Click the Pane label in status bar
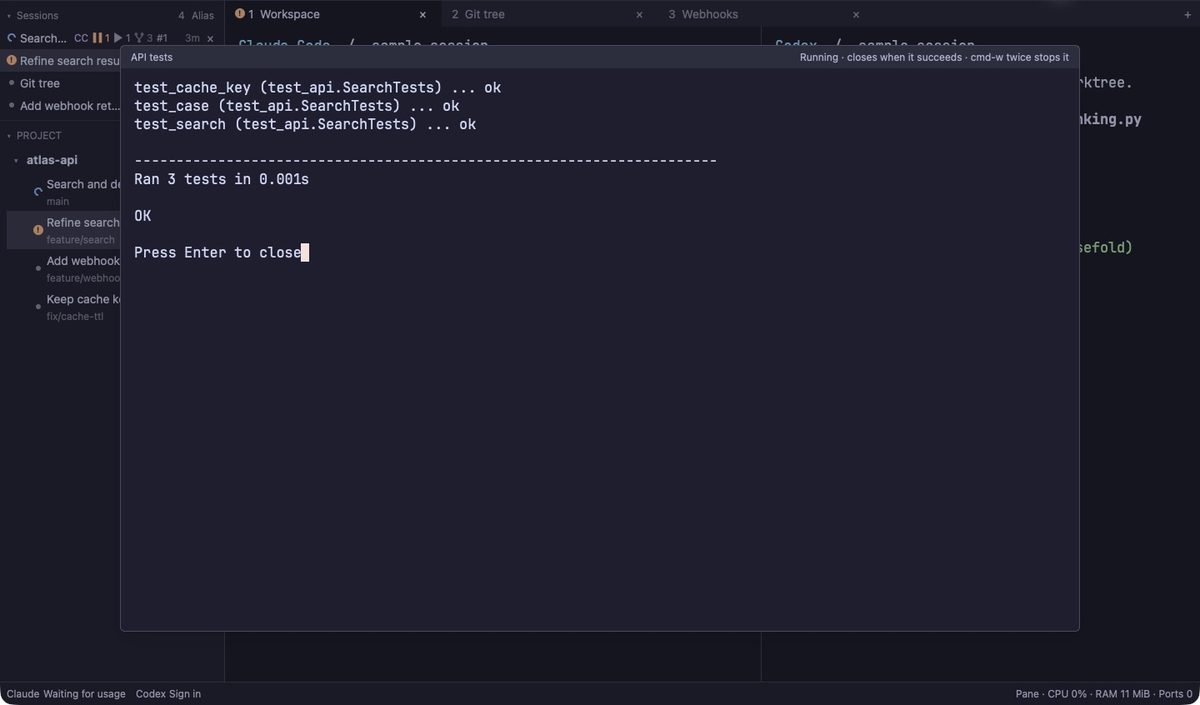This screenshot has width=1200, height=705. point(1027,694)
